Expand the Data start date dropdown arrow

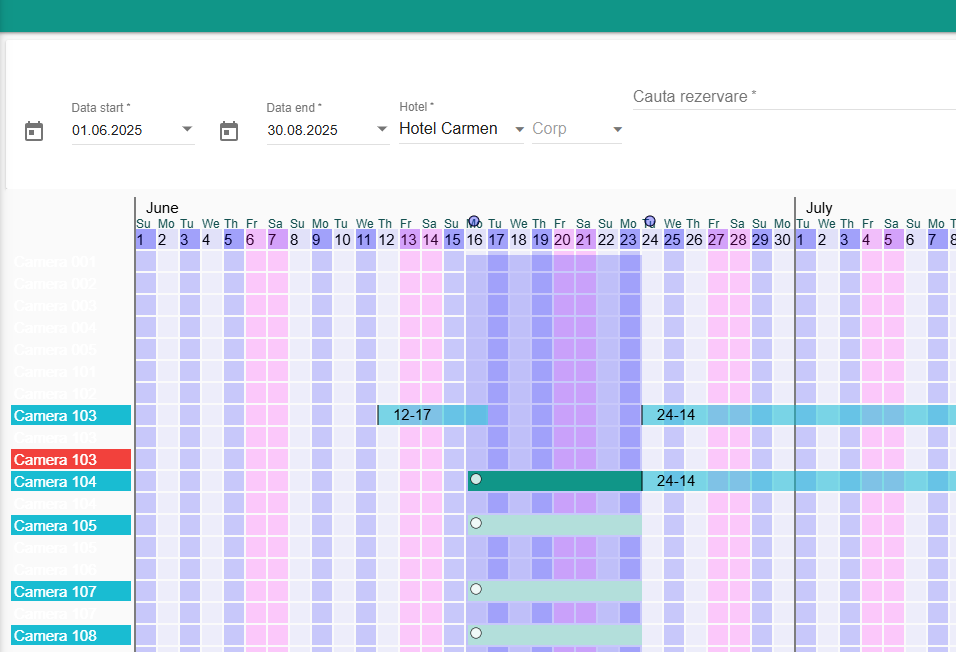click(x=187, y=129)
